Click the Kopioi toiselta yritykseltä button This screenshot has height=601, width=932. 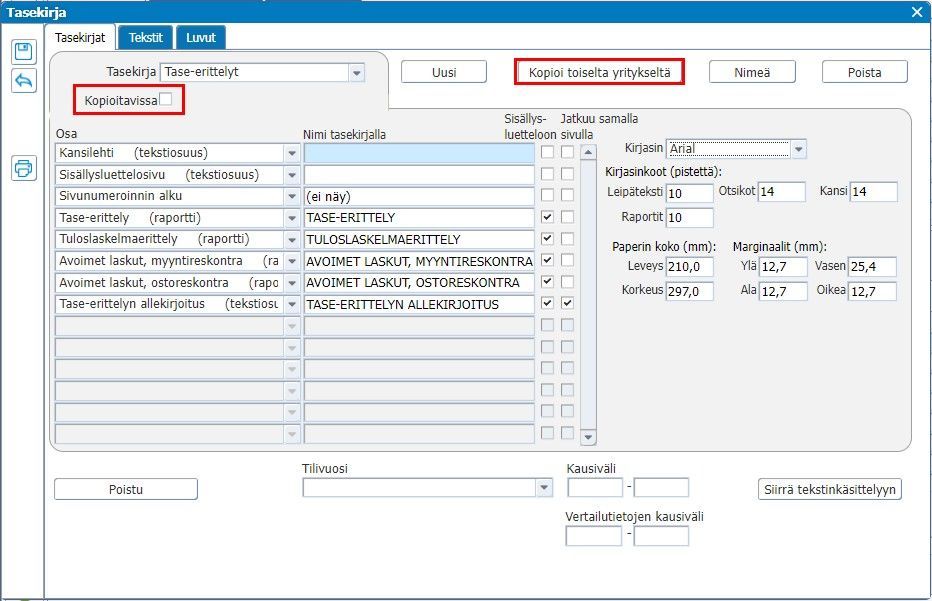coord(599,72)
